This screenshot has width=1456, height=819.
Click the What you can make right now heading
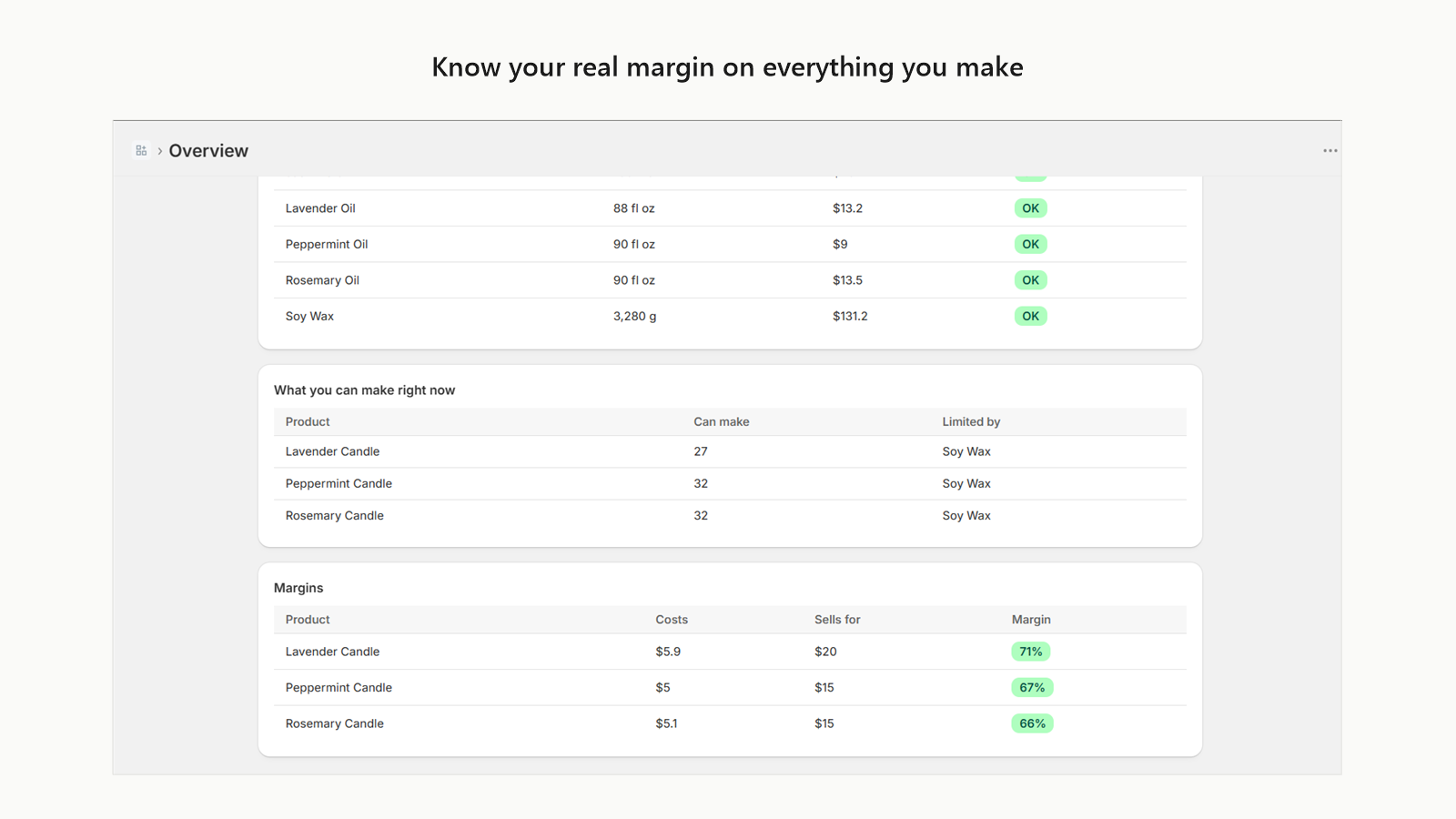coord(364,390)
